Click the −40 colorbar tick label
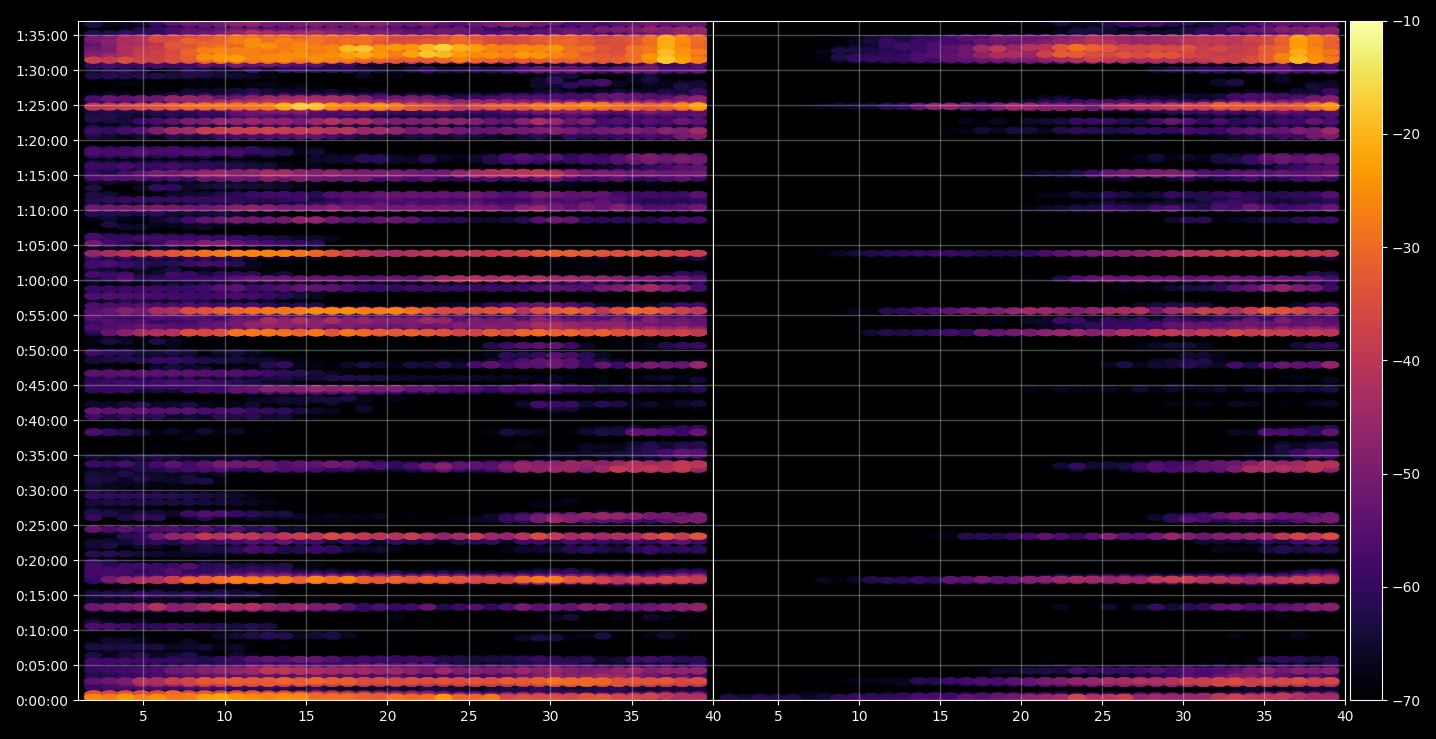The image size is (1436, 739). 1406,361
